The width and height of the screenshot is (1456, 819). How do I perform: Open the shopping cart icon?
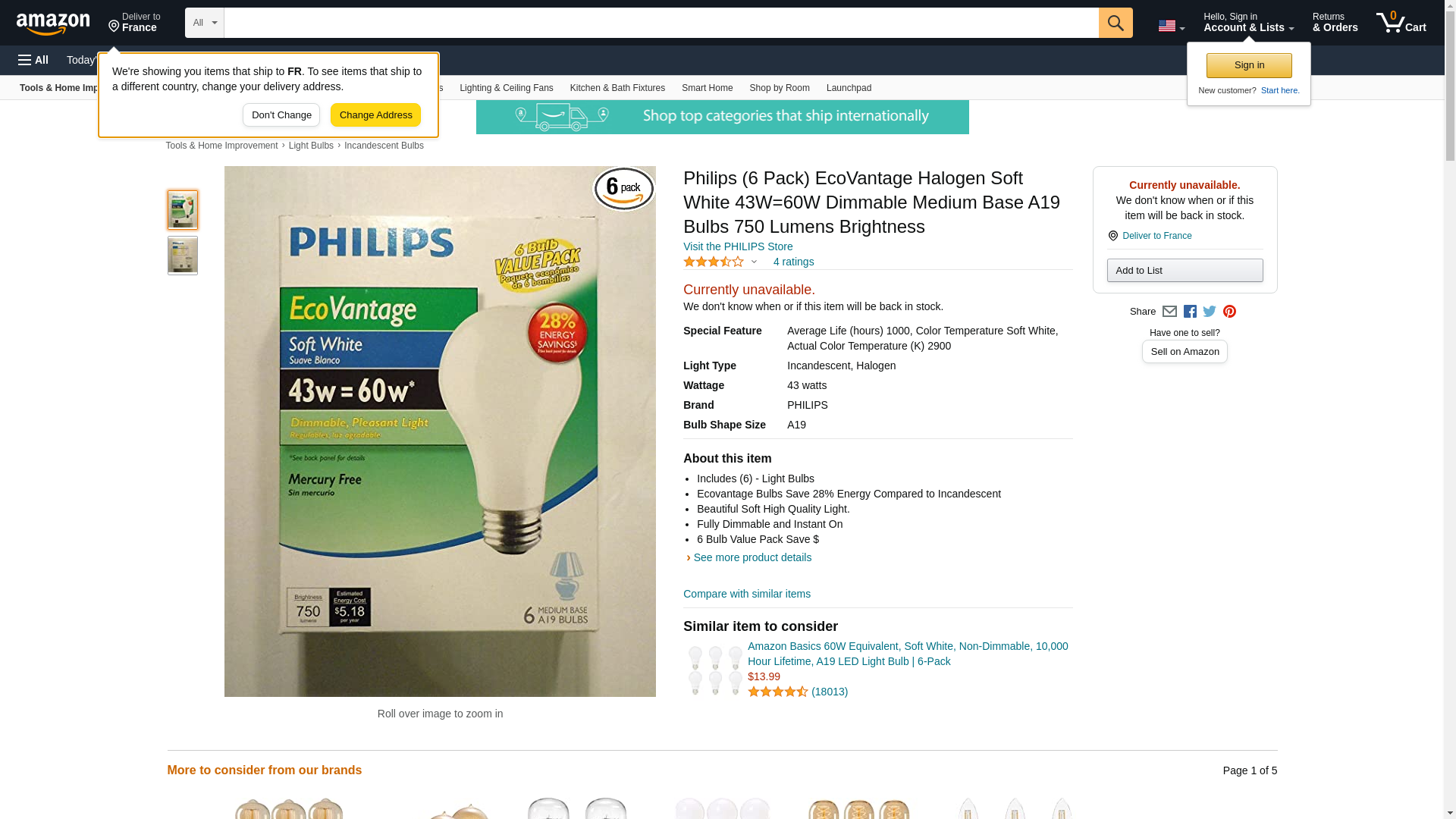click(1401, 23)
